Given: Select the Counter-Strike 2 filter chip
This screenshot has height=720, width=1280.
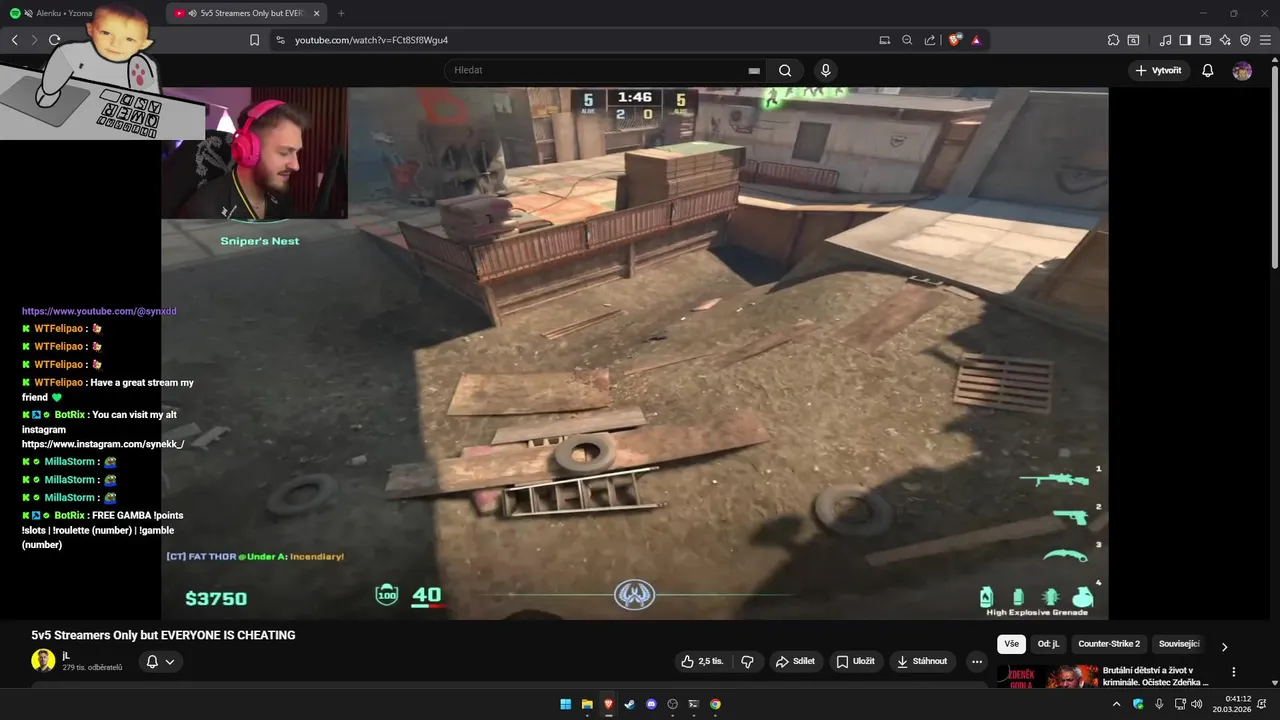Looking at the screenshot, I should tap(1109, 645).
